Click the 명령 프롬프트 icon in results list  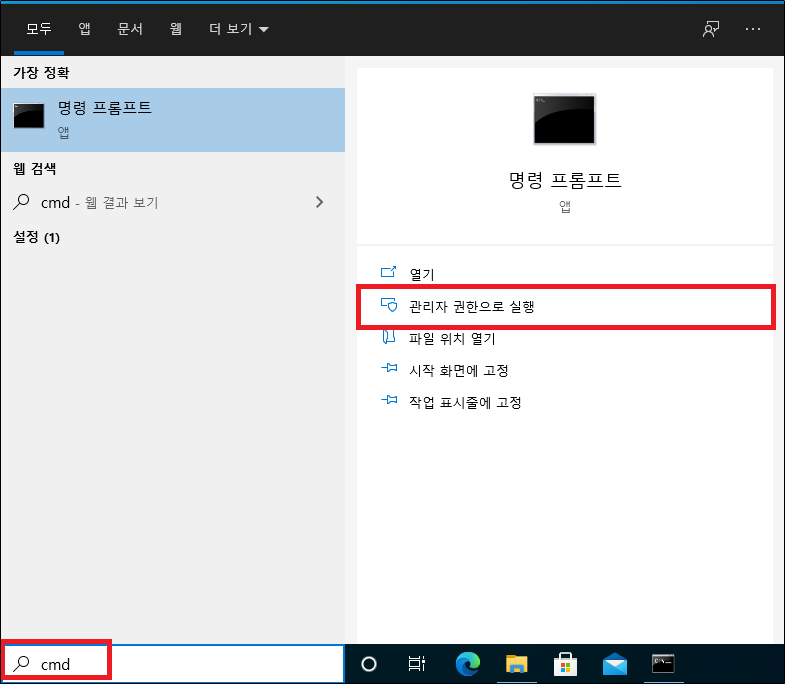pyautogui.click(x=29, y=116)
